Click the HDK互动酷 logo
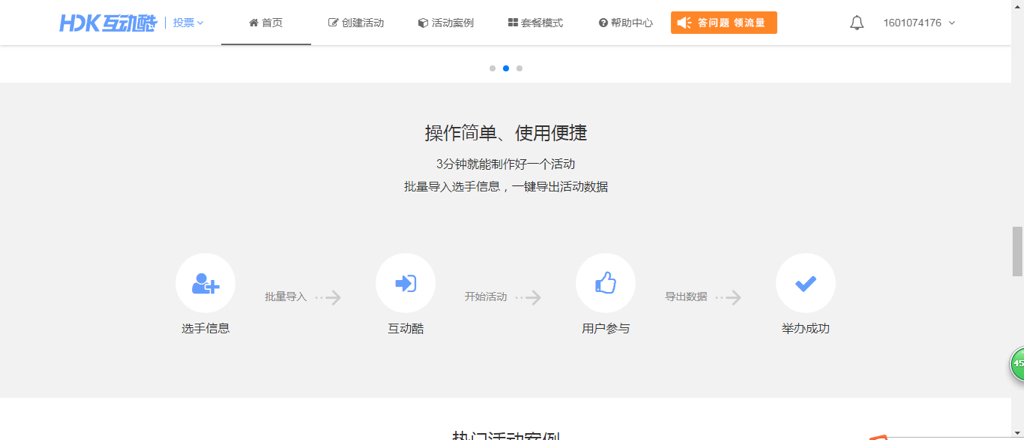 pos(108,22)
